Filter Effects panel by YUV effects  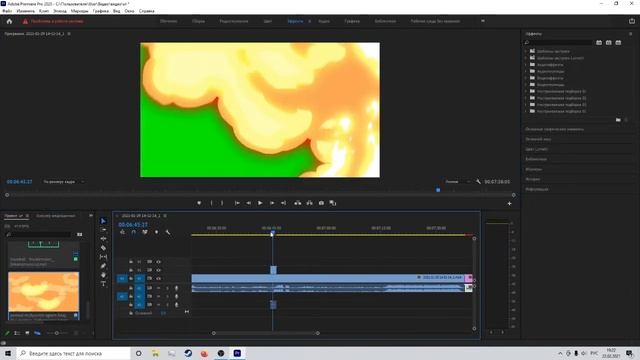[618, 42]
